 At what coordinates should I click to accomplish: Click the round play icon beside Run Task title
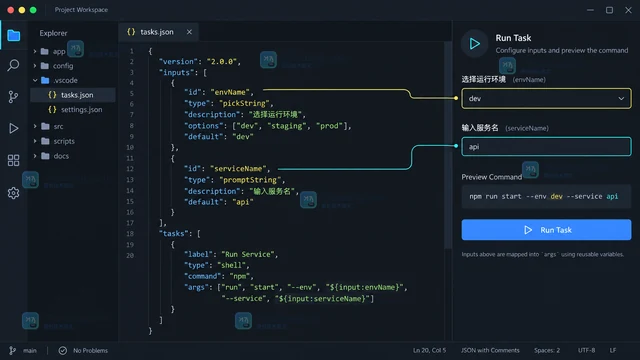click(x=474, y=44)
